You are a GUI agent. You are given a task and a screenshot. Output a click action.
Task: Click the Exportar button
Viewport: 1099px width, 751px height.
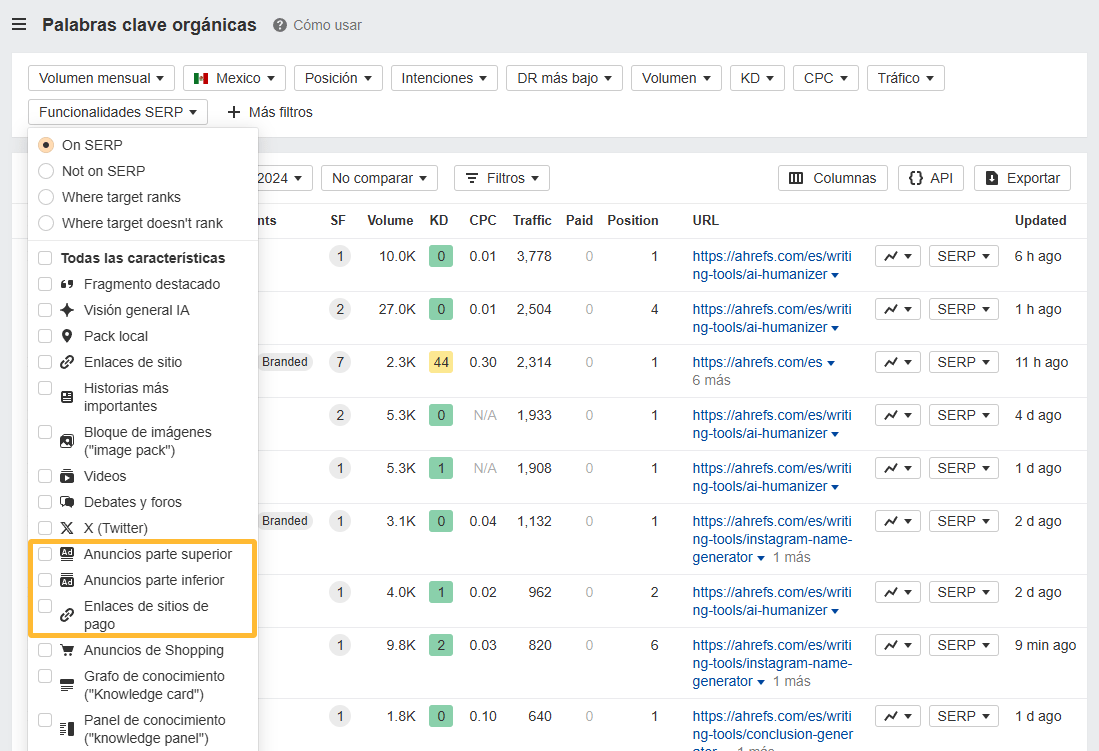tap(1022, 178)
